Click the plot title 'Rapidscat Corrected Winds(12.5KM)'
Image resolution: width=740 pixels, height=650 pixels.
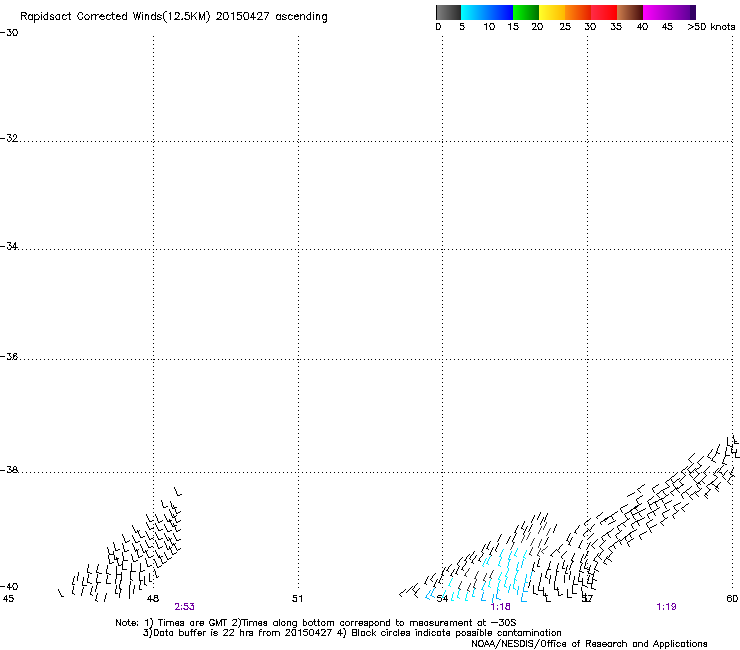pos(115,16)
